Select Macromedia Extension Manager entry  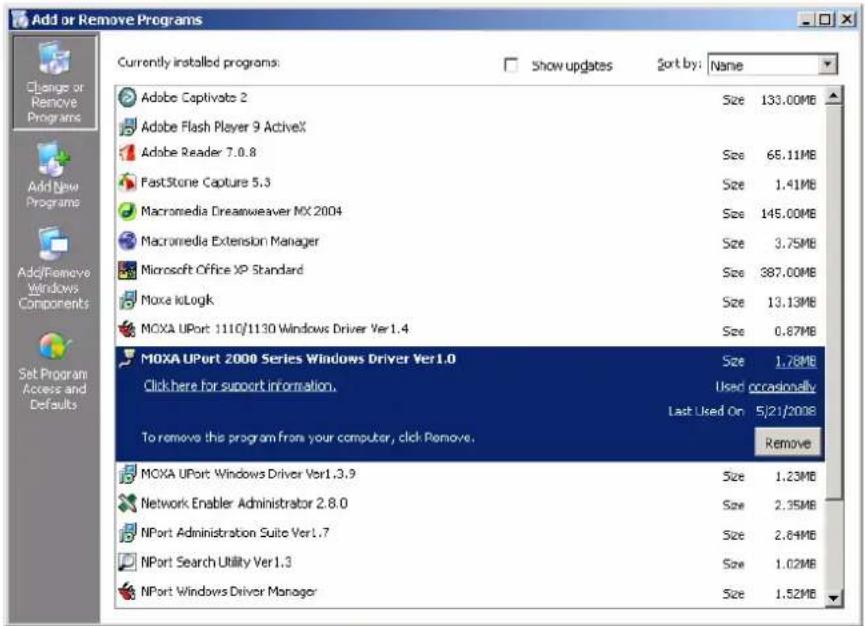[469, 242]
